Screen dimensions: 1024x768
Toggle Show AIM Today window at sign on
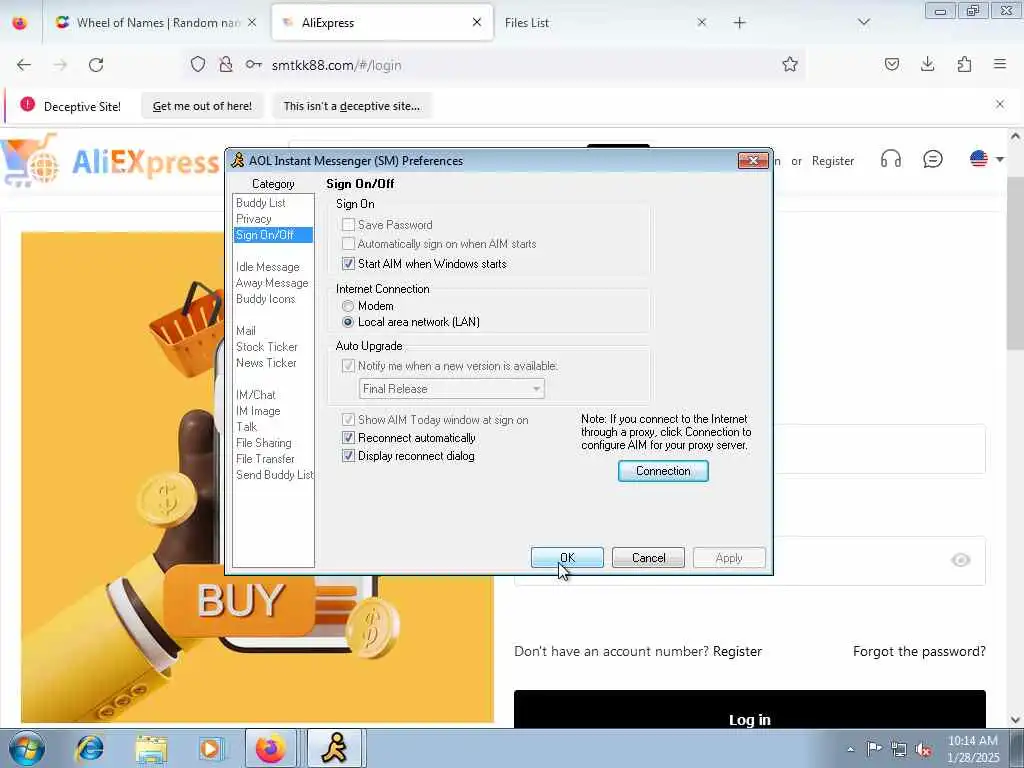pos(348,419)
